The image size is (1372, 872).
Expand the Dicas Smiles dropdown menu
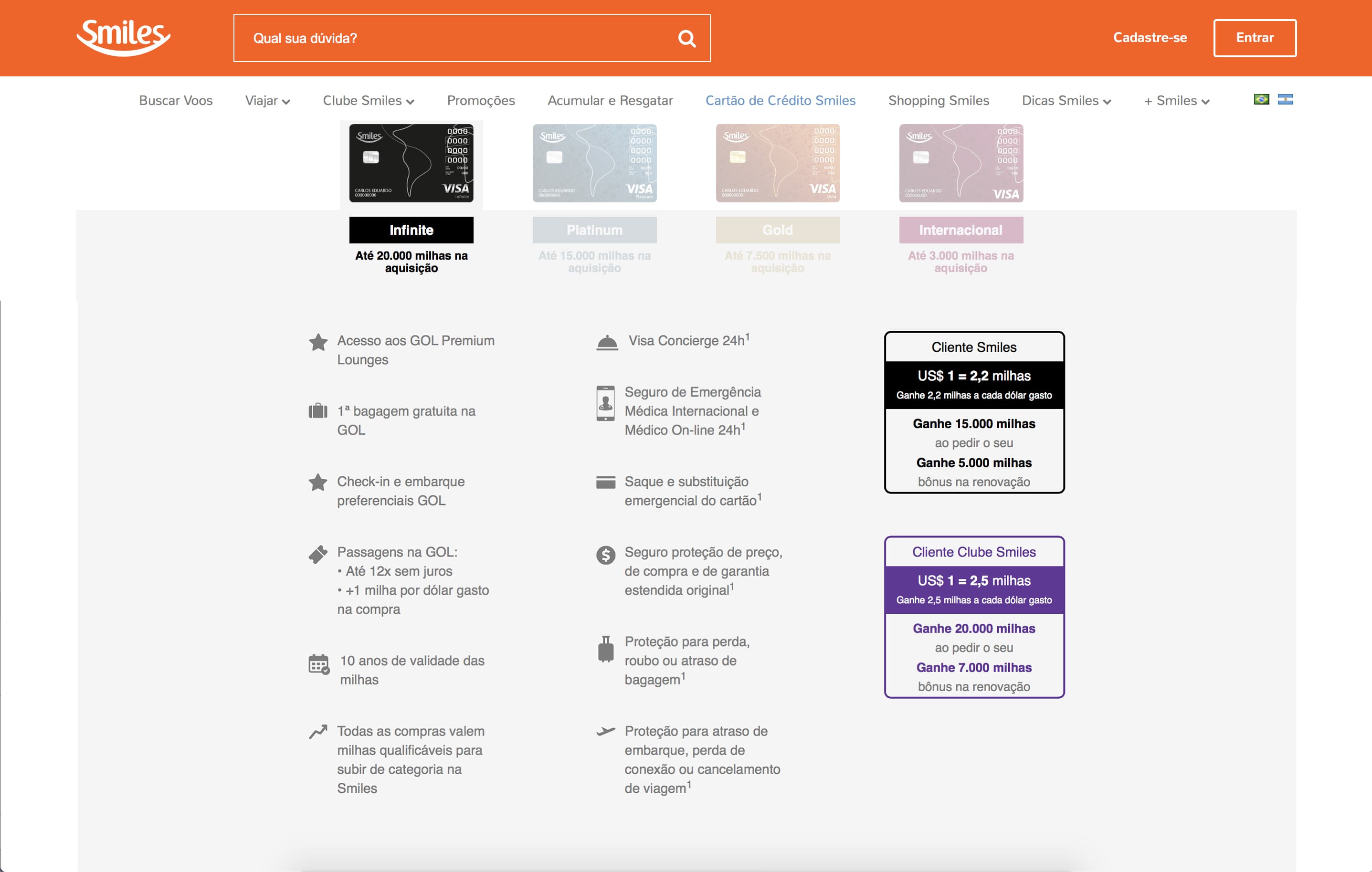pyautogui.click(x=1066, y=101)
